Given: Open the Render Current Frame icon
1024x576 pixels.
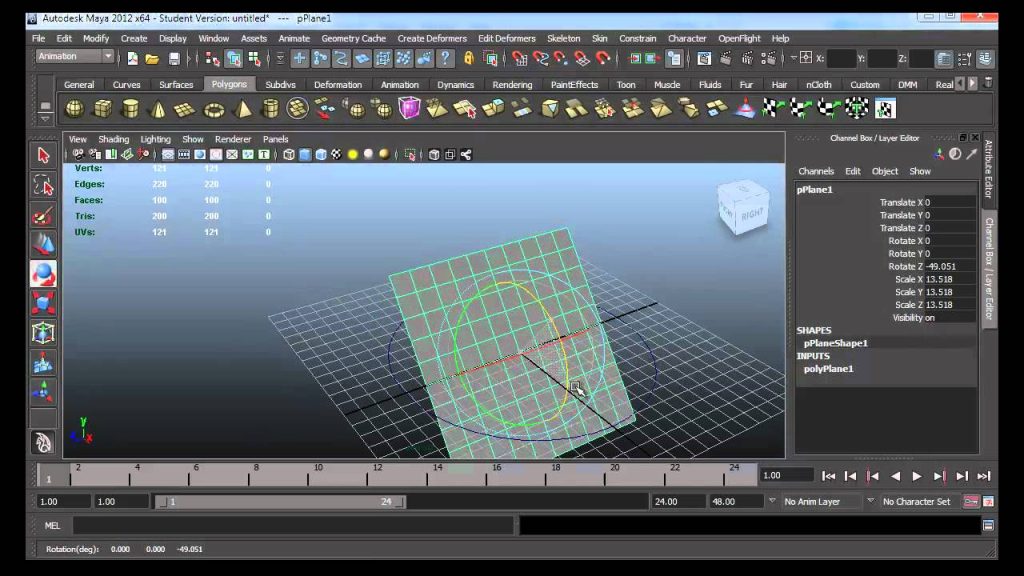Looking at the screenshot, I should 726,59.
